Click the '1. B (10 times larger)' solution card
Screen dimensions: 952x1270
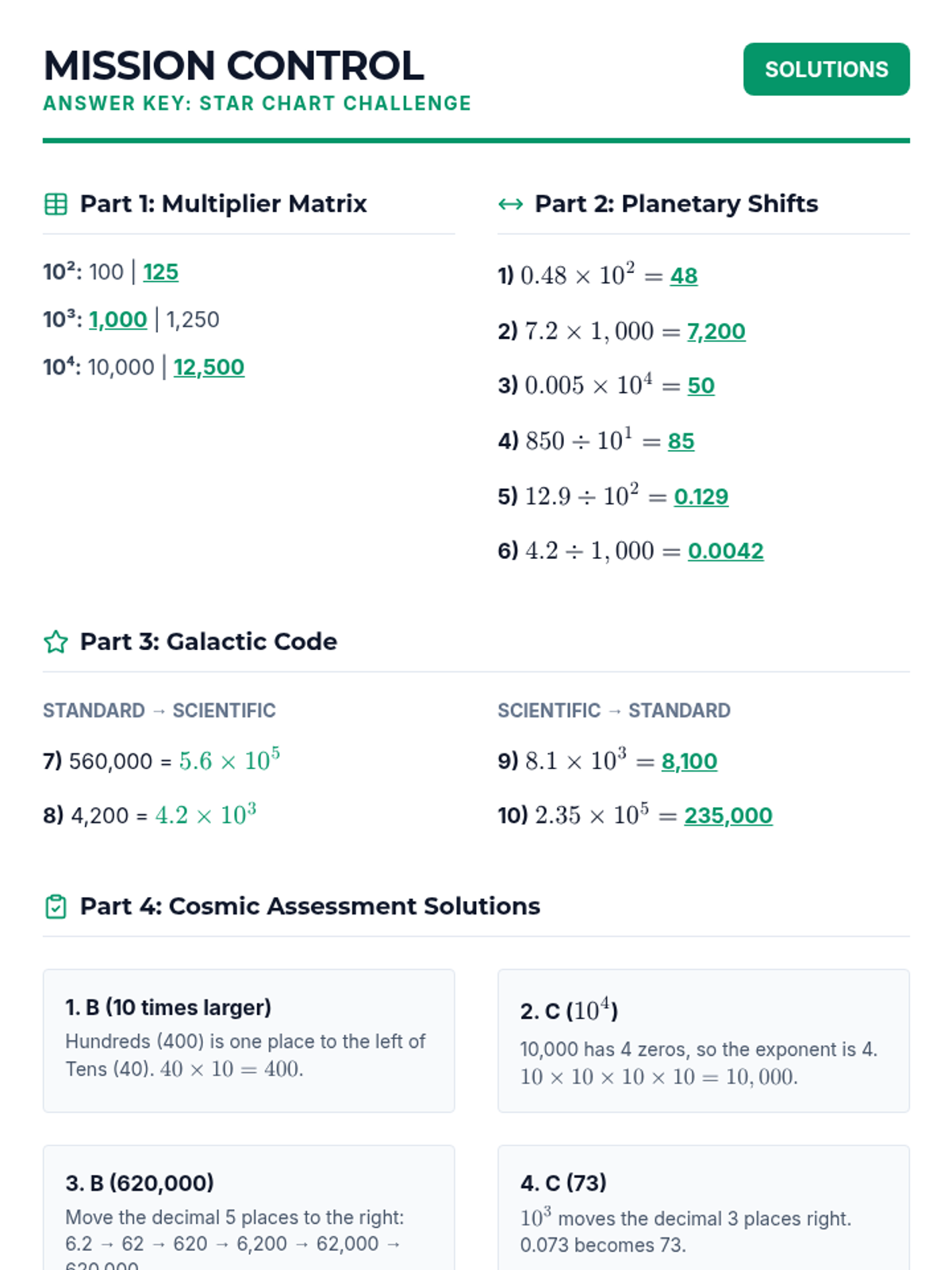pos(248,1040)
